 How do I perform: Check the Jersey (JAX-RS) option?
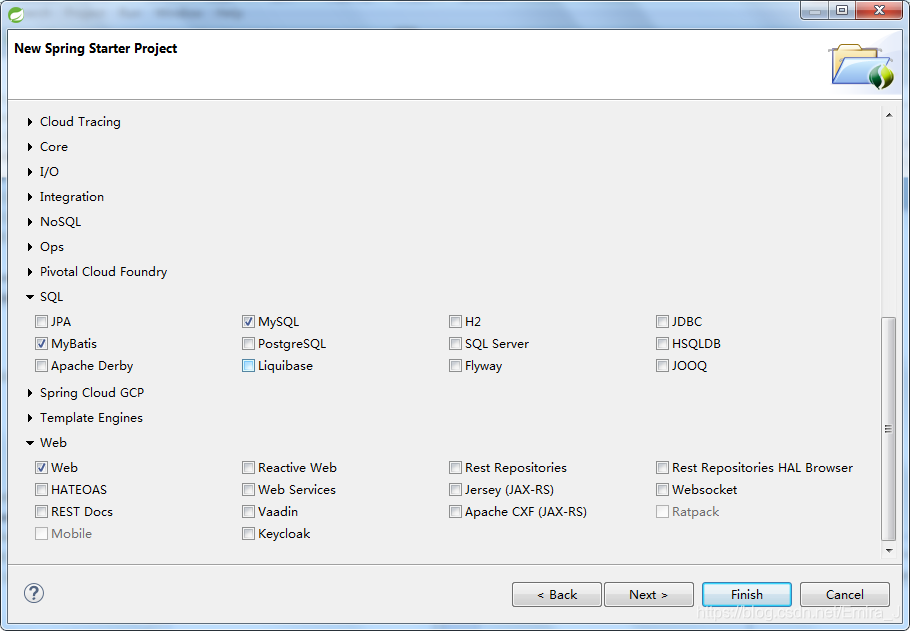click(x=456, y=489)
